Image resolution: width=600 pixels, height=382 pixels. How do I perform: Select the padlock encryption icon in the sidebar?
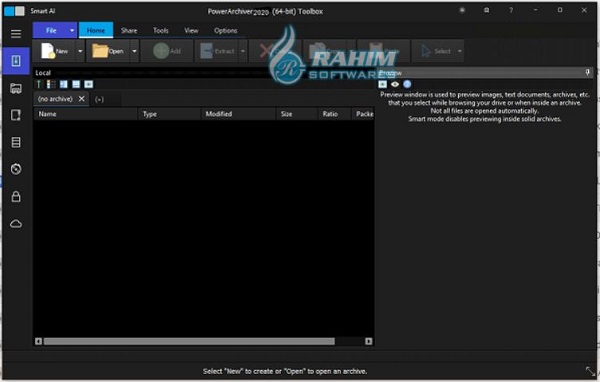(x=16, y=196)
